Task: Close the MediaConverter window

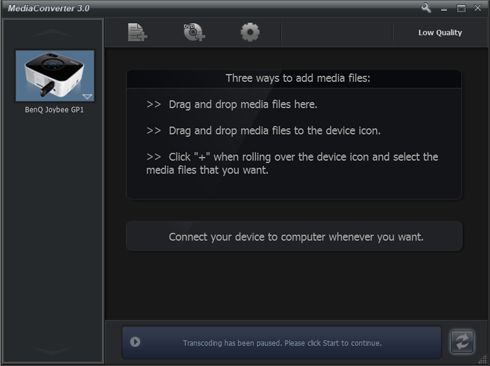Action: [478, 8]
